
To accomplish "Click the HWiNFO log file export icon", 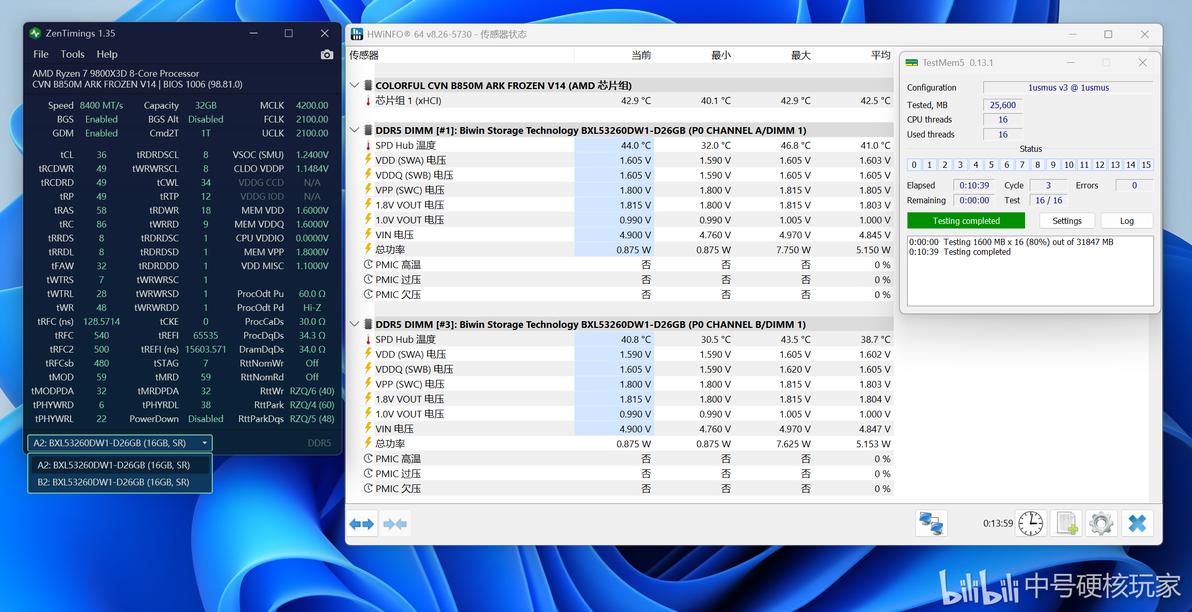I will pos(1066,523).
